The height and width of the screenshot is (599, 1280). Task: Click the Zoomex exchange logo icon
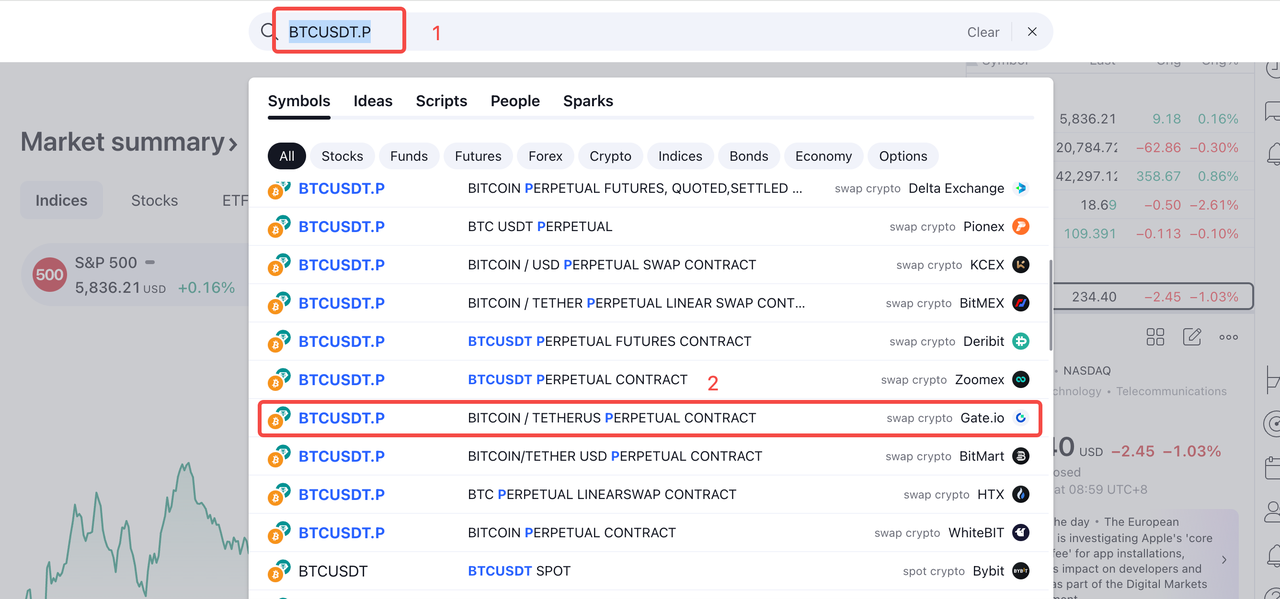tap(1020, 380)
